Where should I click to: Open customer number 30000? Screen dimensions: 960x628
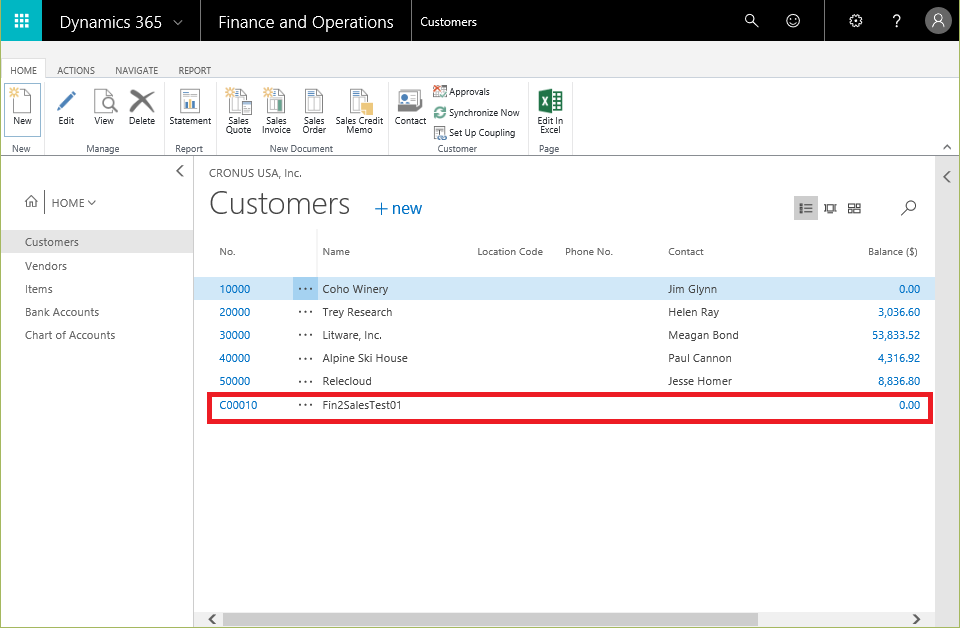[234, 335]
